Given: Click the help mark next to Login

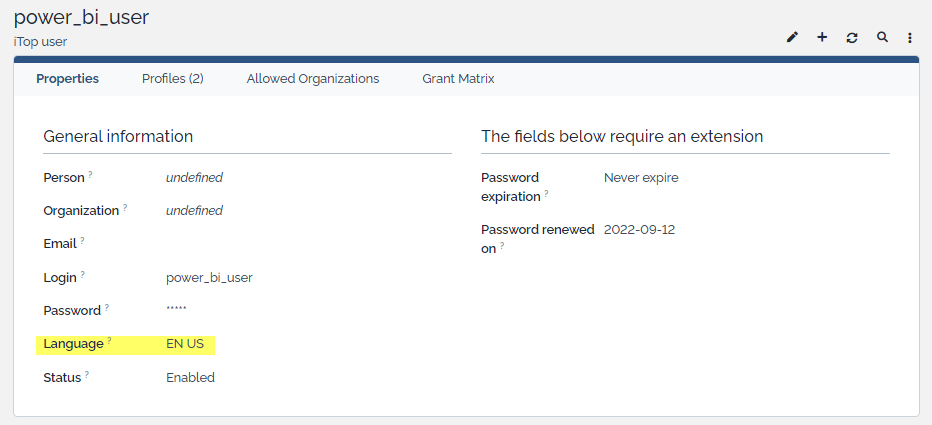Looking at the screenshot, I should click(x=82, y=275).
